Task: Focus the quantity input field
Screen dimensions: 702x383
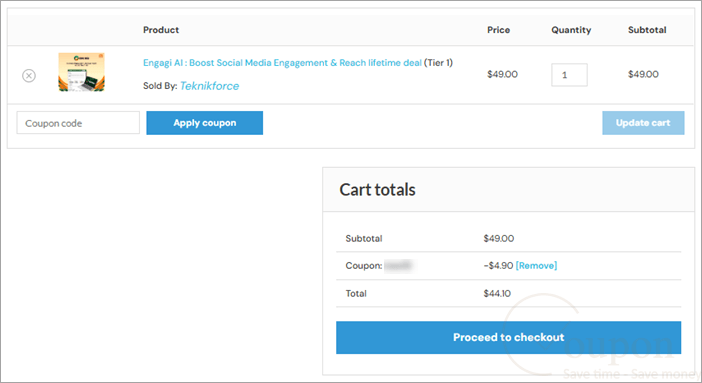Action: tap(569, 75)
